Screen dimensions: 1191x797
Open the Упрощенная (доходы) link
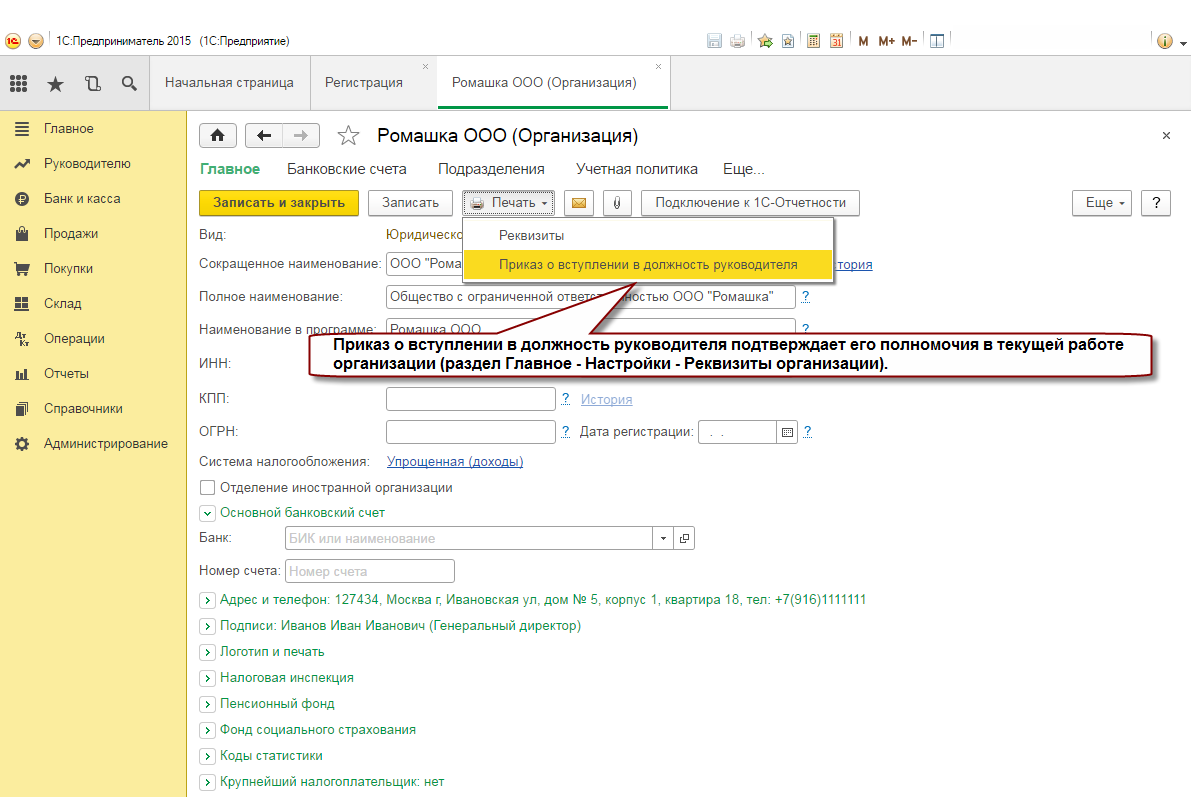[455, 461]
